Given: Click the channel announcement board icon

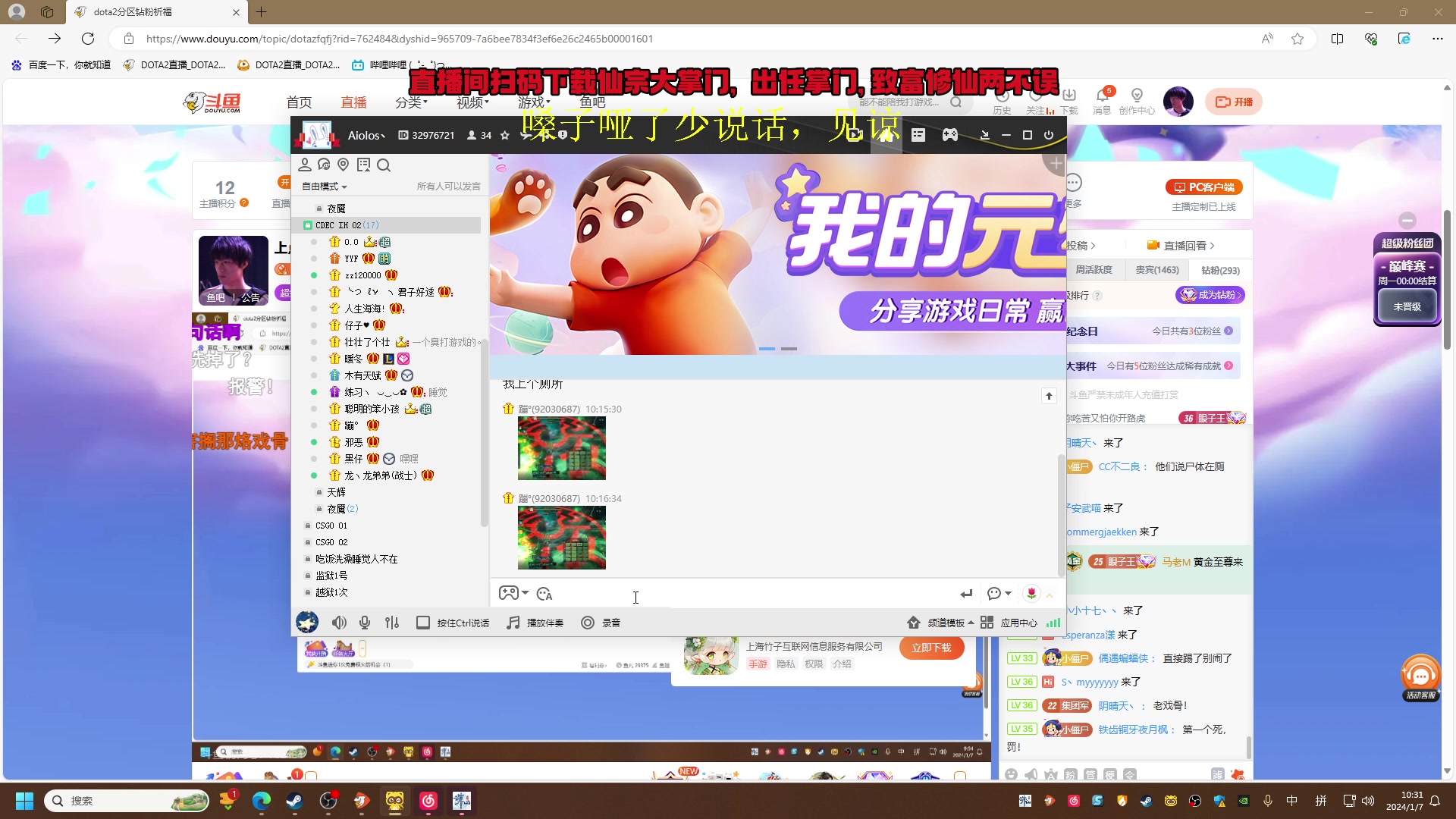Looking at the screenshot, I should pos(363,165).
